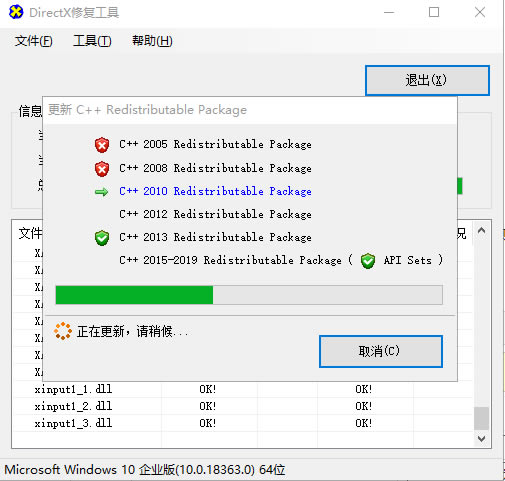This screenshot has width=505, height=481.
Task: Click the API Sets label
Action: click(x=407, y=260)
